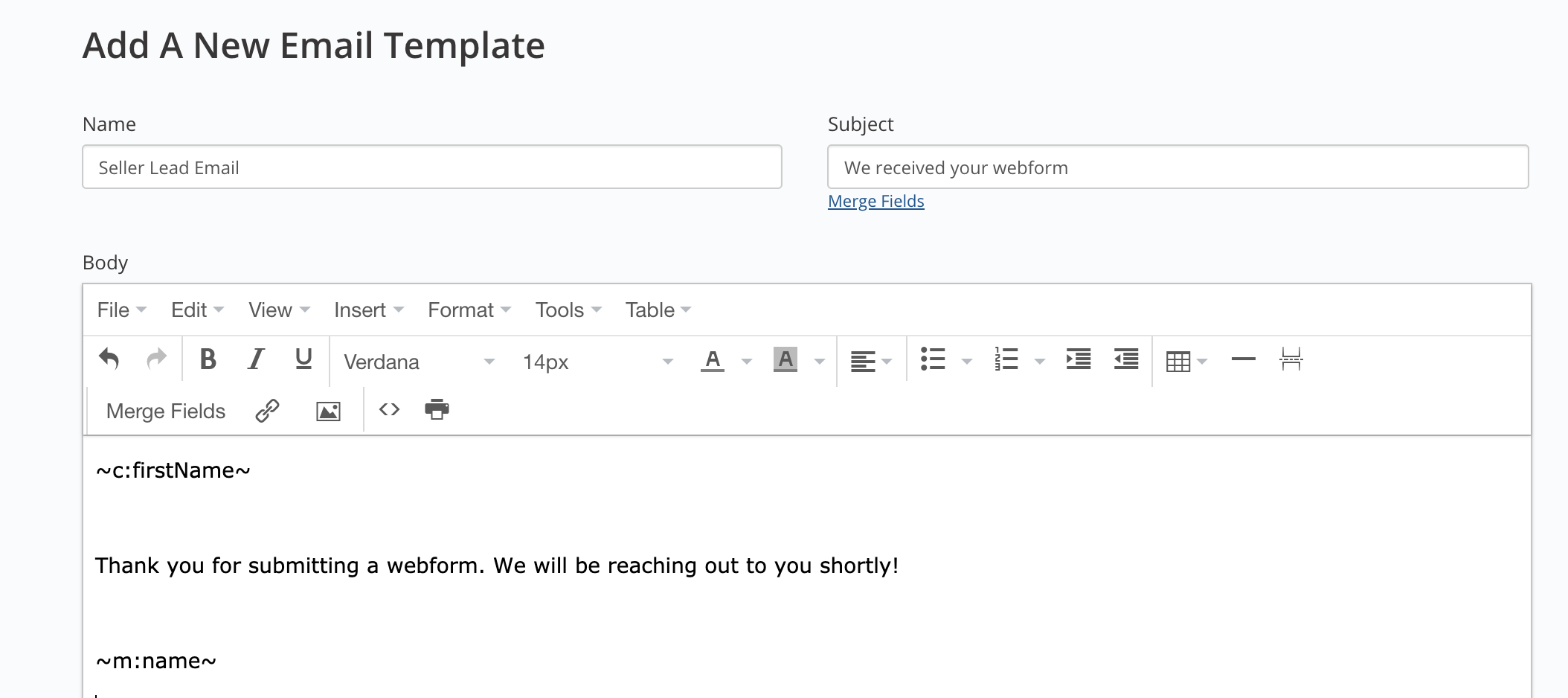Click the Insert Image icon
Viewport: 1568px width, 698px height.
click(328, 410)
